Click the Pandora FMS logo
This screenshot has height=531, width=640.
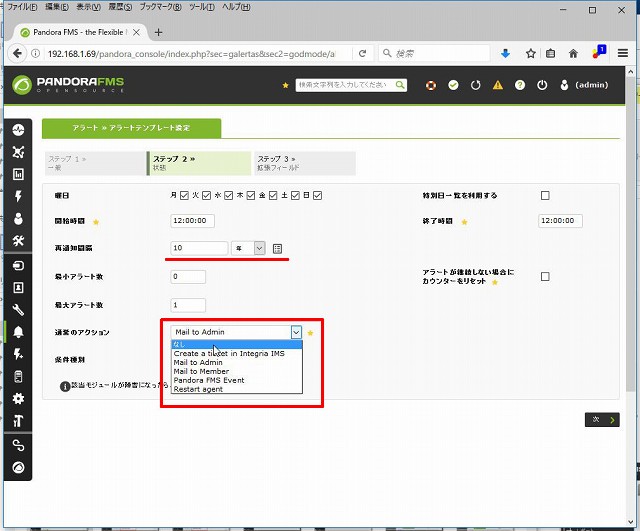[x=68, y=84]
